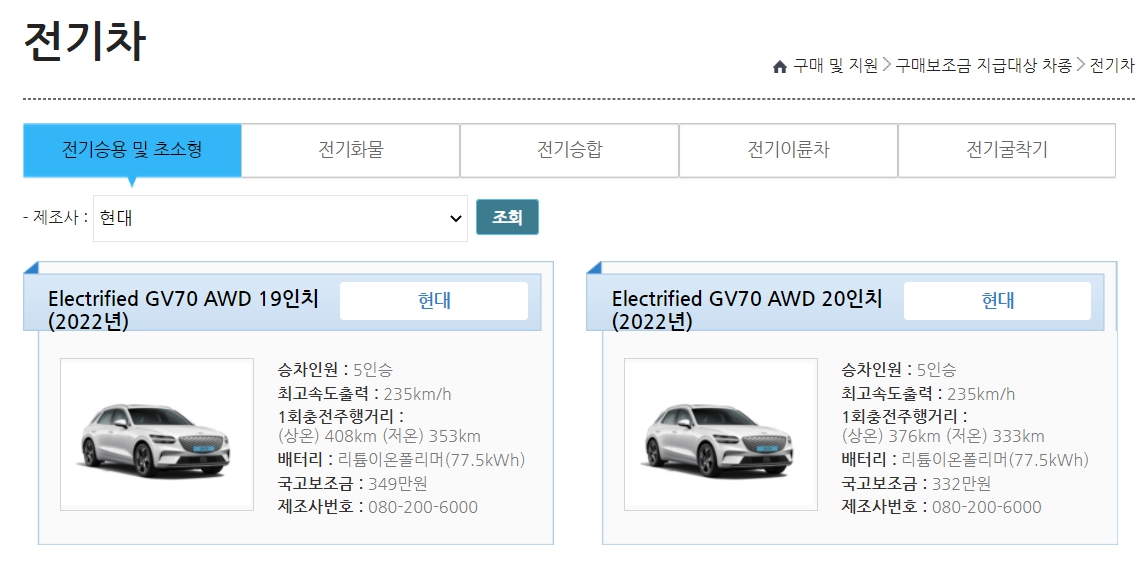Switch to the 전기화물 tab
The image size is (1146, 565).
351,150
